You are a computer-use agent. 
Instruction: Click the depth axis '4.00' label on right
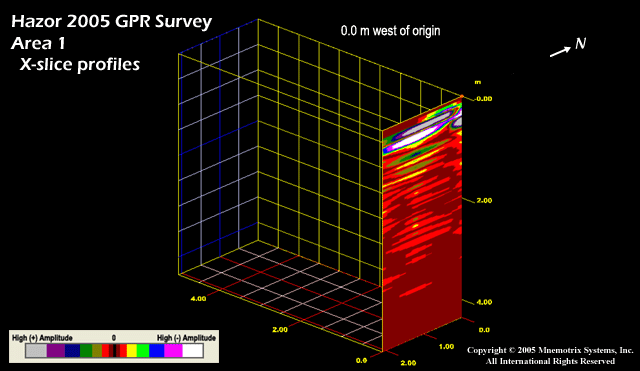pyautogui.click(x=484, y=302)
